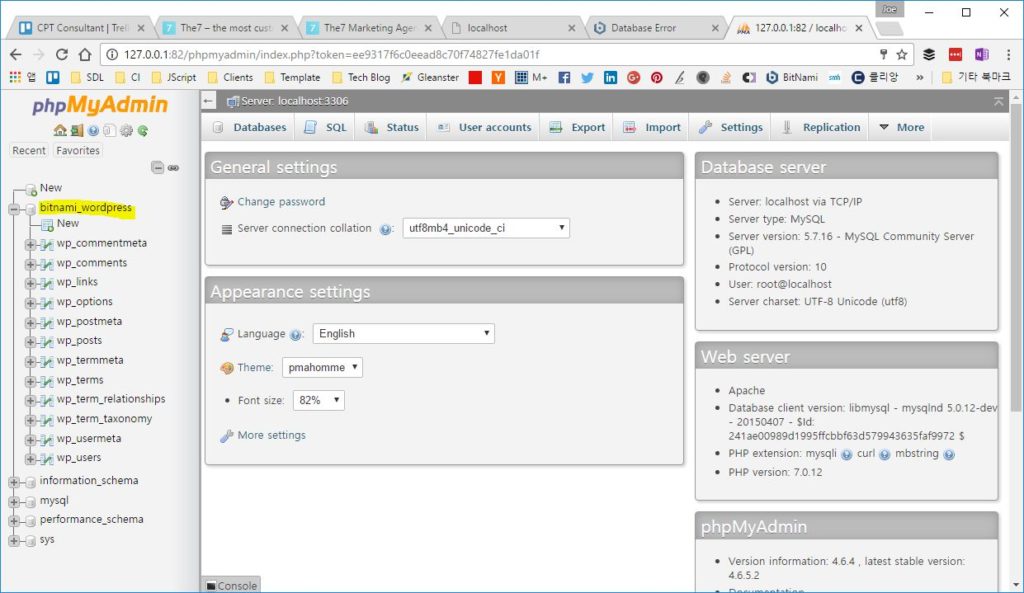Click help icon next to Language label
Image resolution: width=1024 pixels, height=593 pixels.
(296, 335)
